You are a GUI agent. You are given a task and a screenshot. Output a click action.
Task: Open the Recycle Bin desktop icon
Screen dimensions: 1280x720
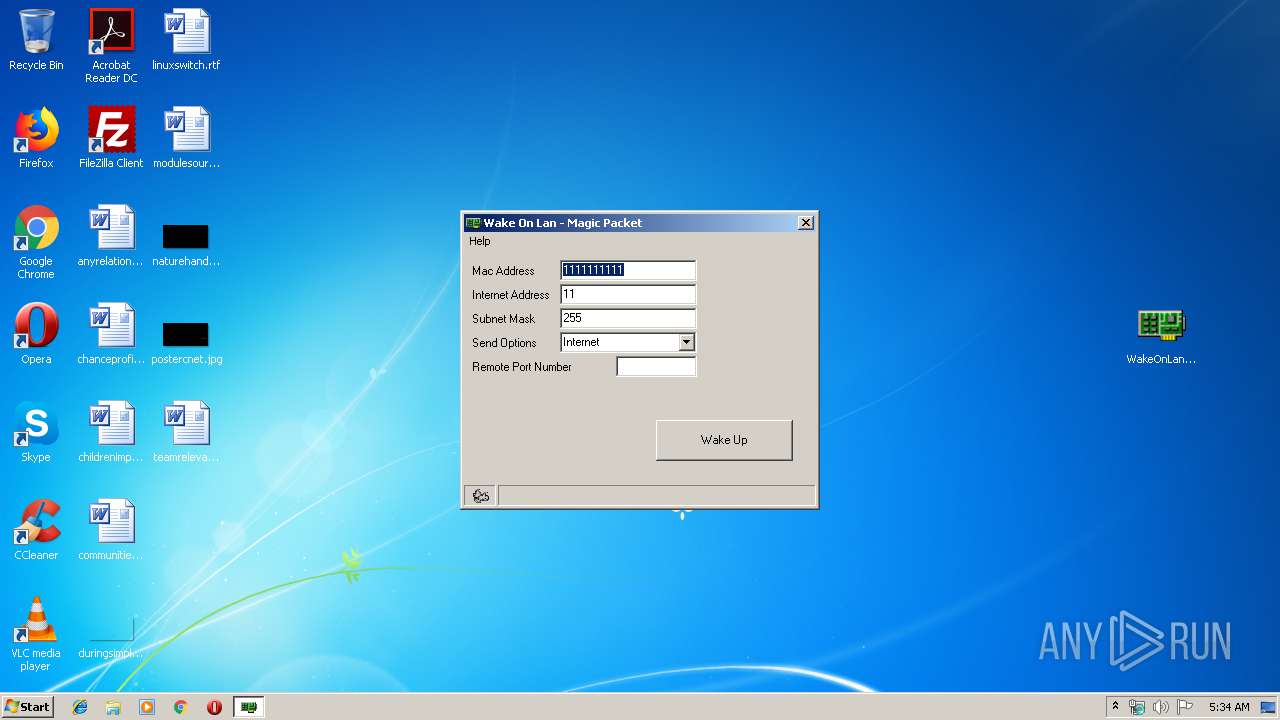point(36,40)
